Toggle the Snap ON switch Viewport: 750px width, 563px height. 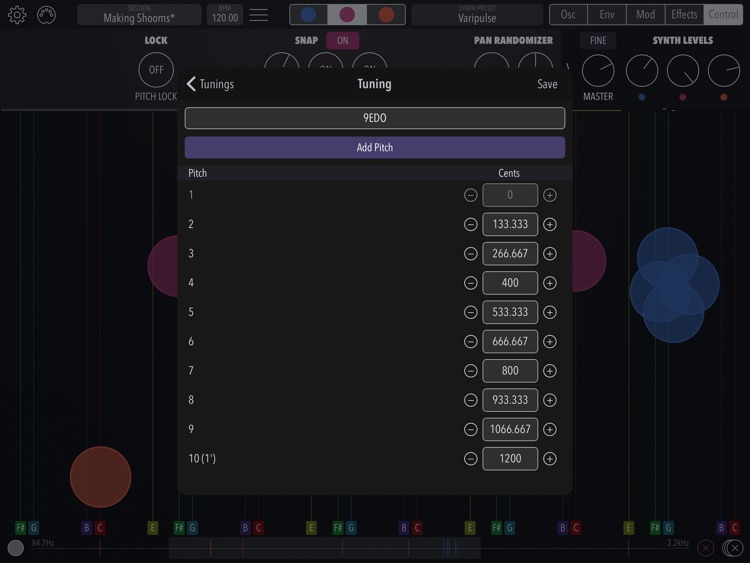(x=342, y=41)
